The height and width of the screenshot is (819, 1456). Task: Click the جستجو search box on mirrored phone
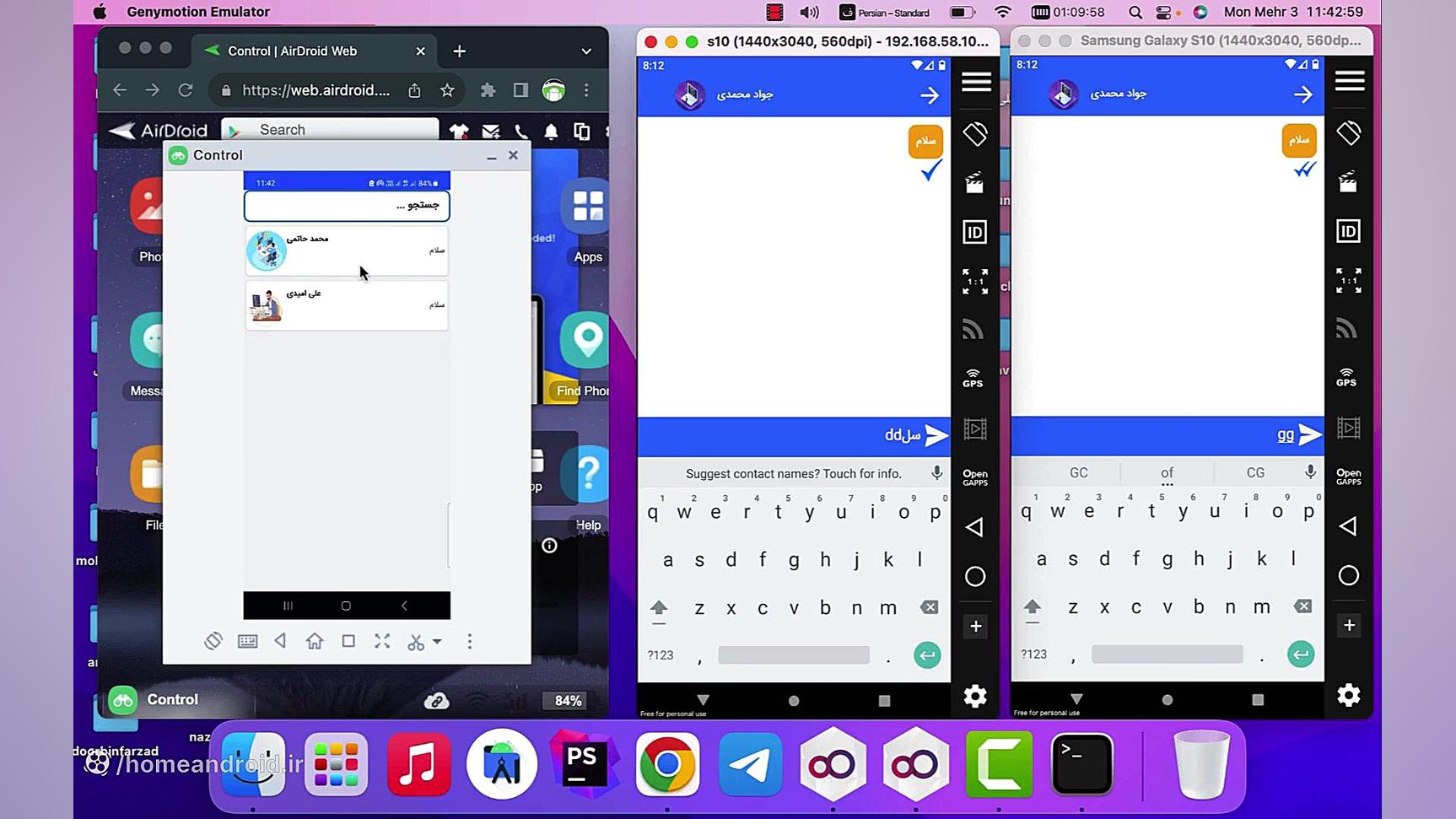tap(347, 205)
